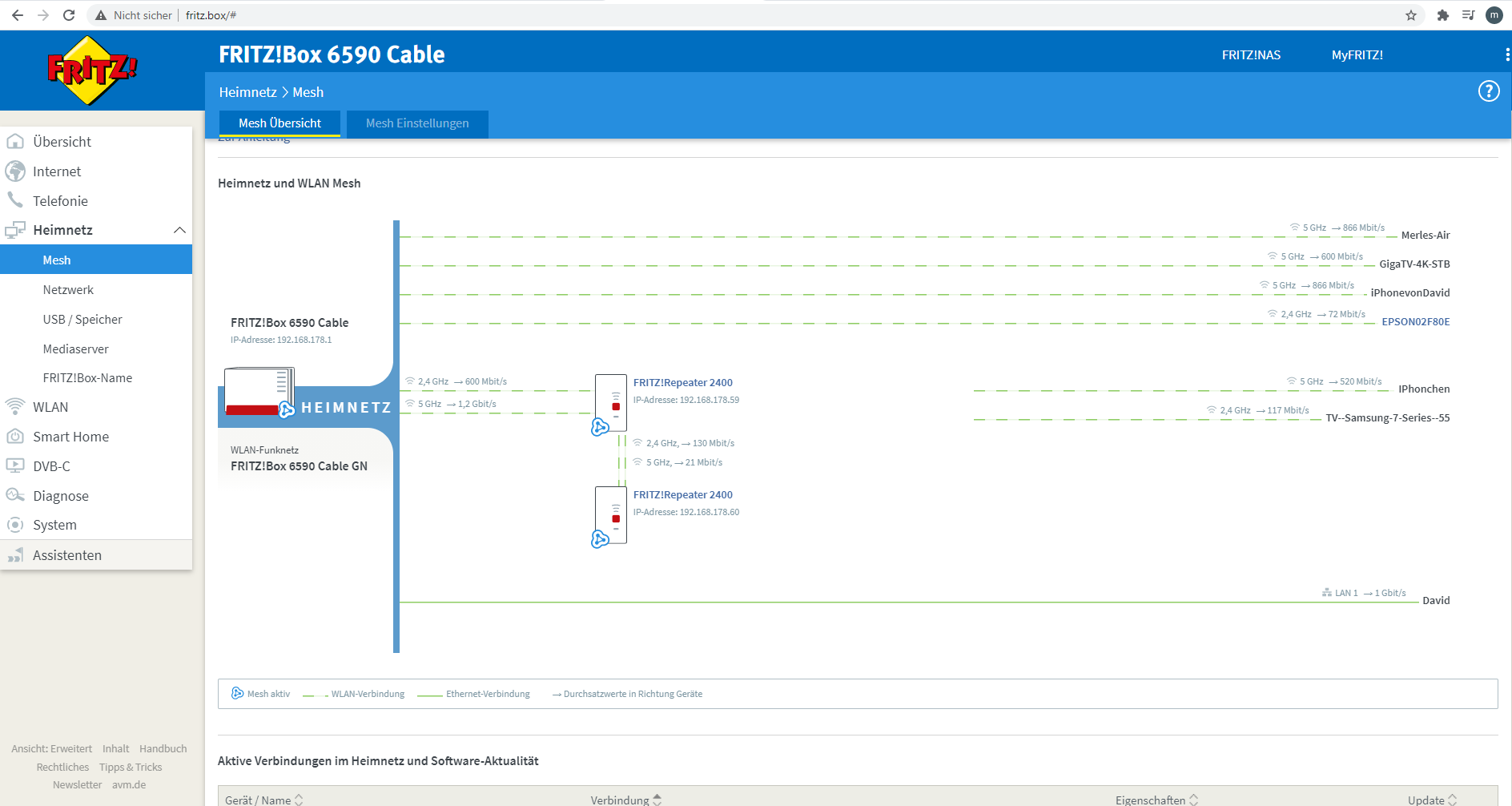
Task: Click the David LAN device label
Action: coord(1436,600)
